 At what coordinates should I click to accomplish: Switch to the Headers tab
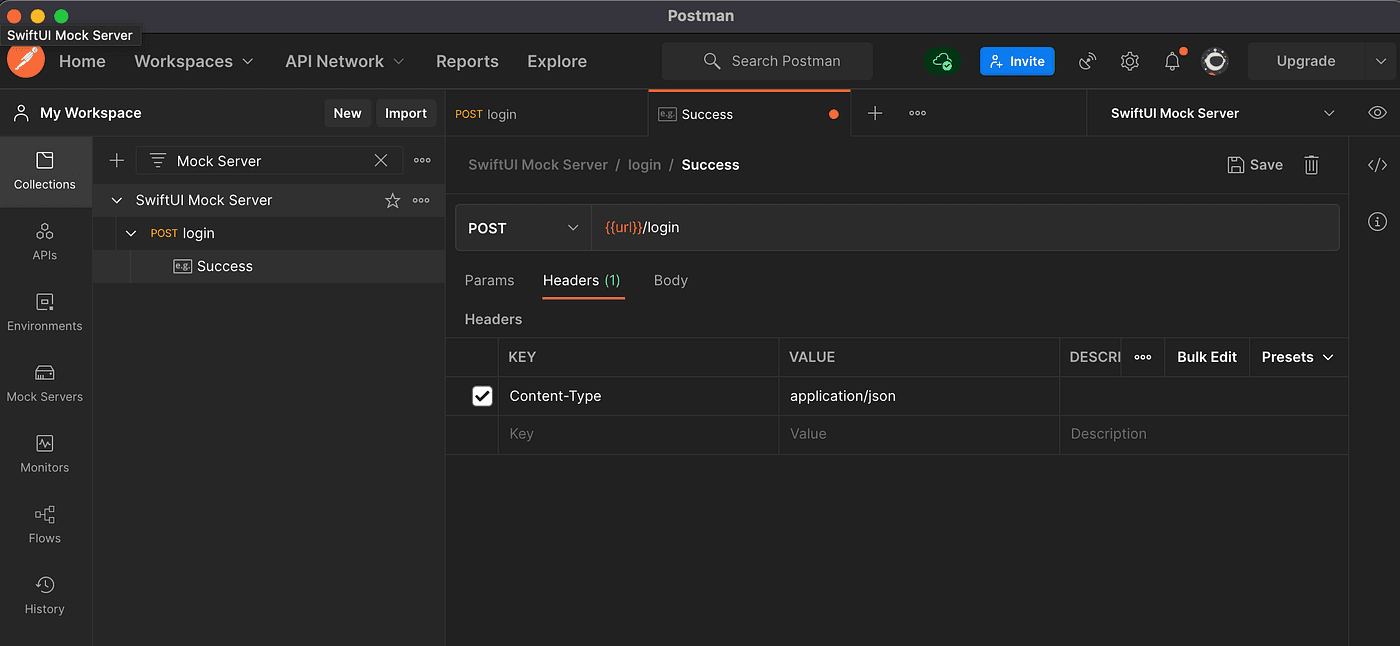pos(582,280)
